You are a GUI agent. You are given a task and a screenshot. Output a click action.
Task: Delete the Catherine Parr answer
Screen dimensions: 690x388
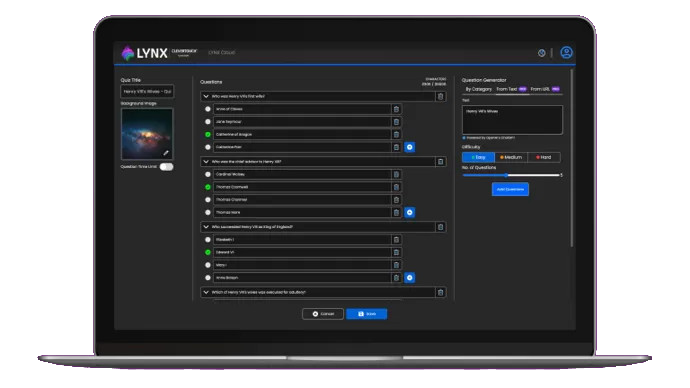pos(396,147)
